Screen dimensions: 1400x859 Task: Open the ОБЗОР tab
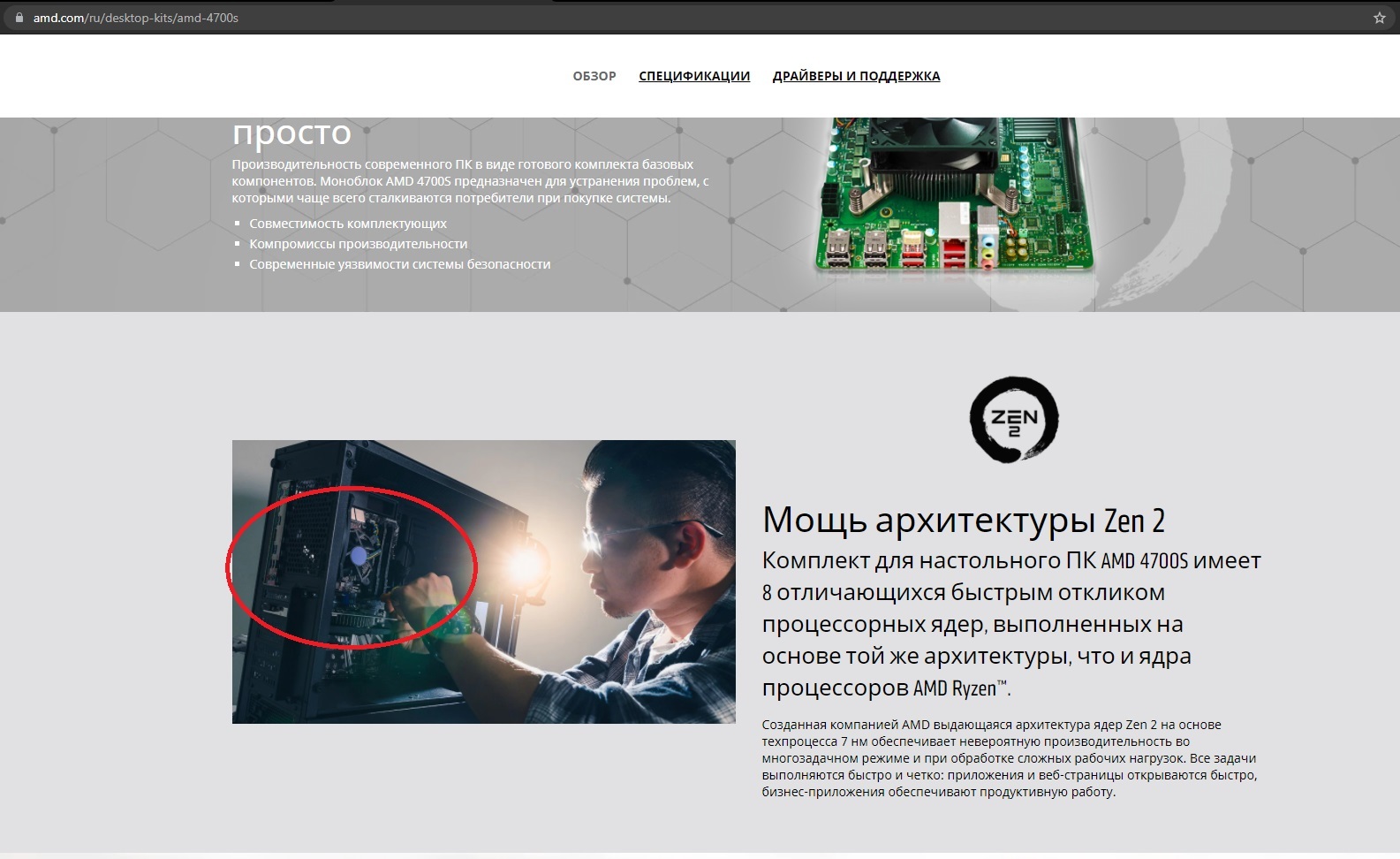click(x=594, y=76)
